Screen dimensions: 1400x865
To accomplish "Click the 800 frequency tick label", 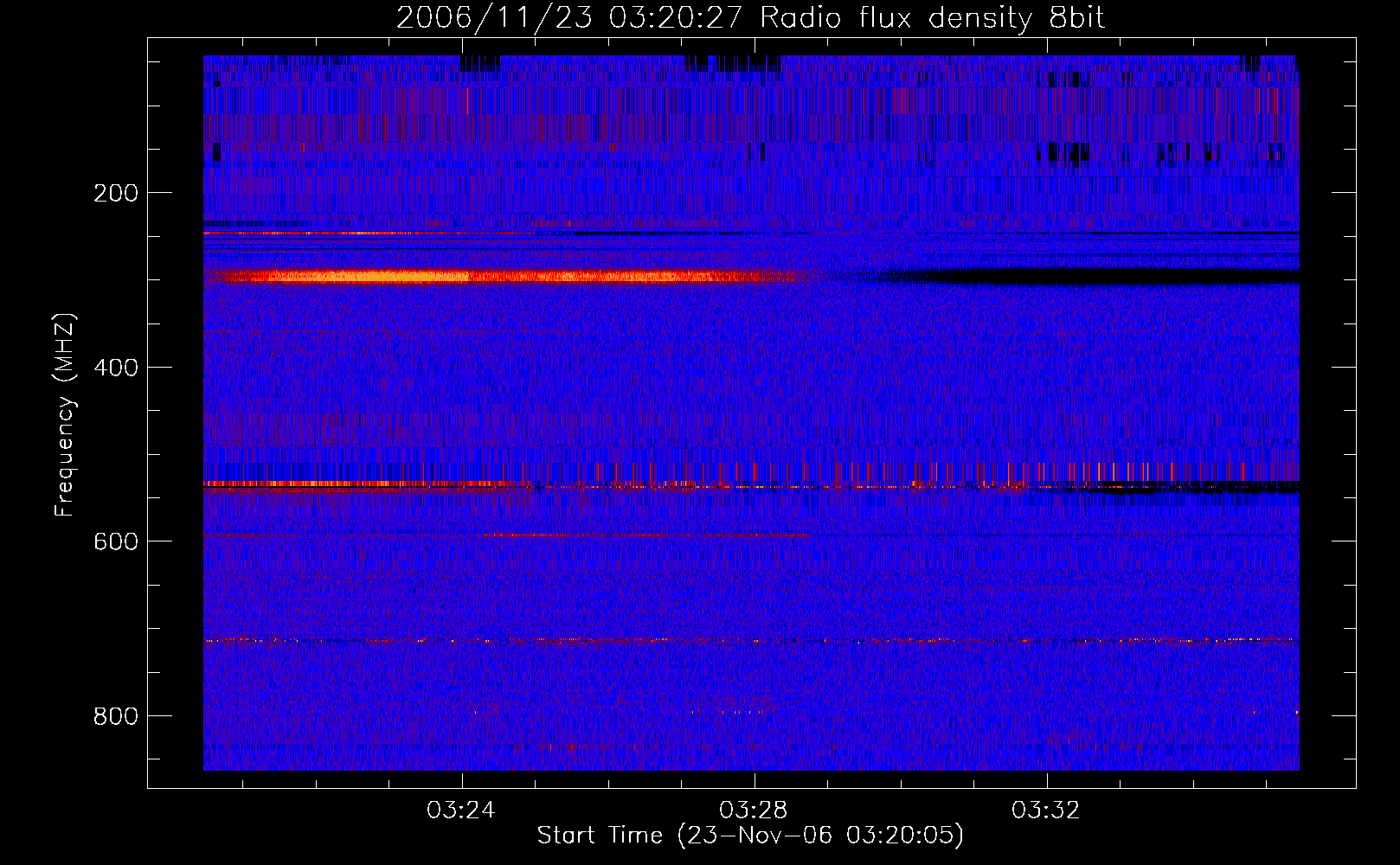I will click(116, 716).
